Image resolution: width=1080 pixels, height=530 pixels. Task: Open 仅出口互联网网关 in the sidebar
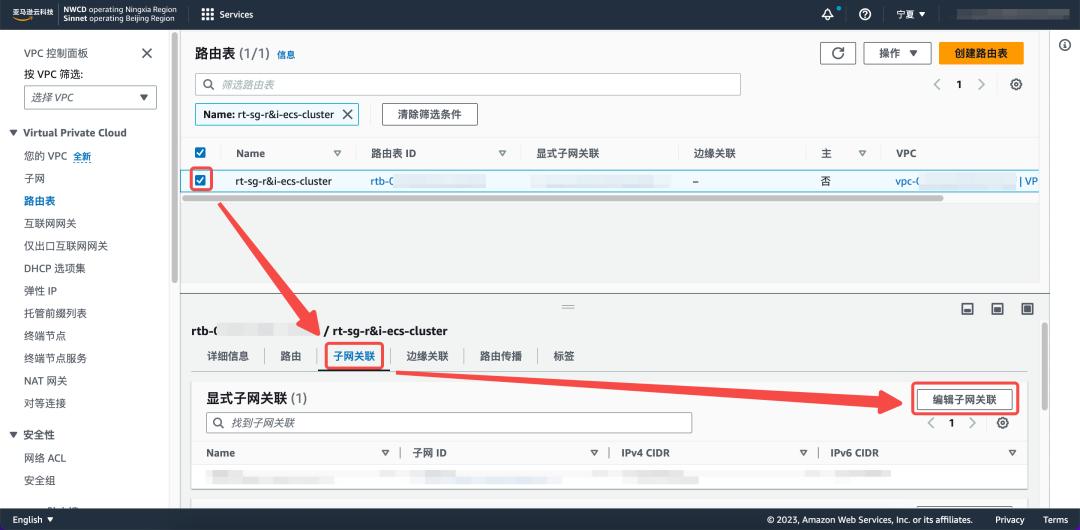tap(65, 246)
